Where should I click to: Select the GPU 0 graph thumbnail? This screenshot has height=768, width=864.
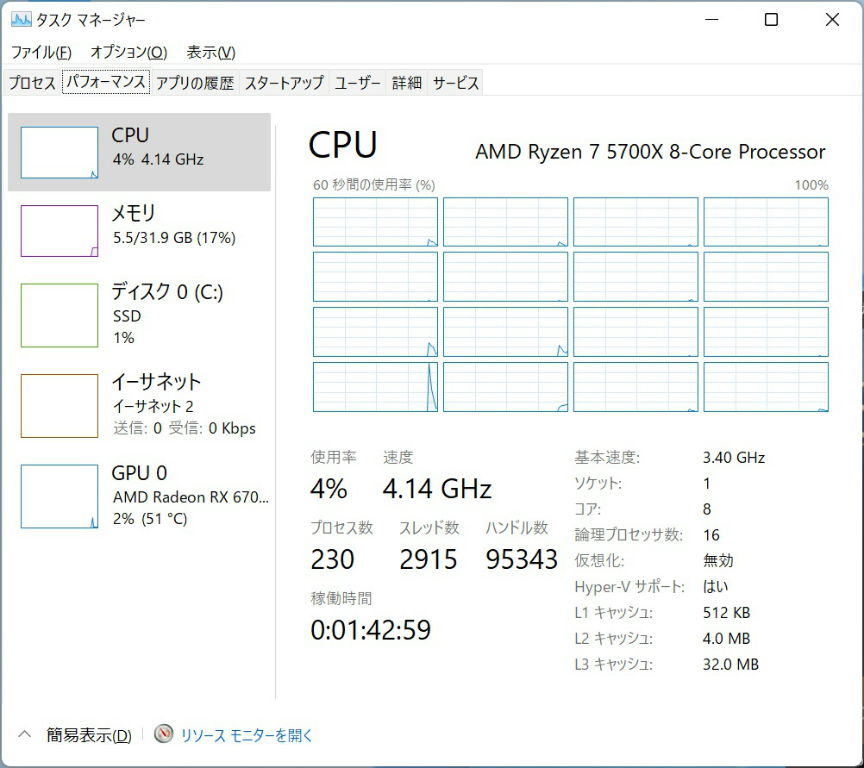(59, 495)
